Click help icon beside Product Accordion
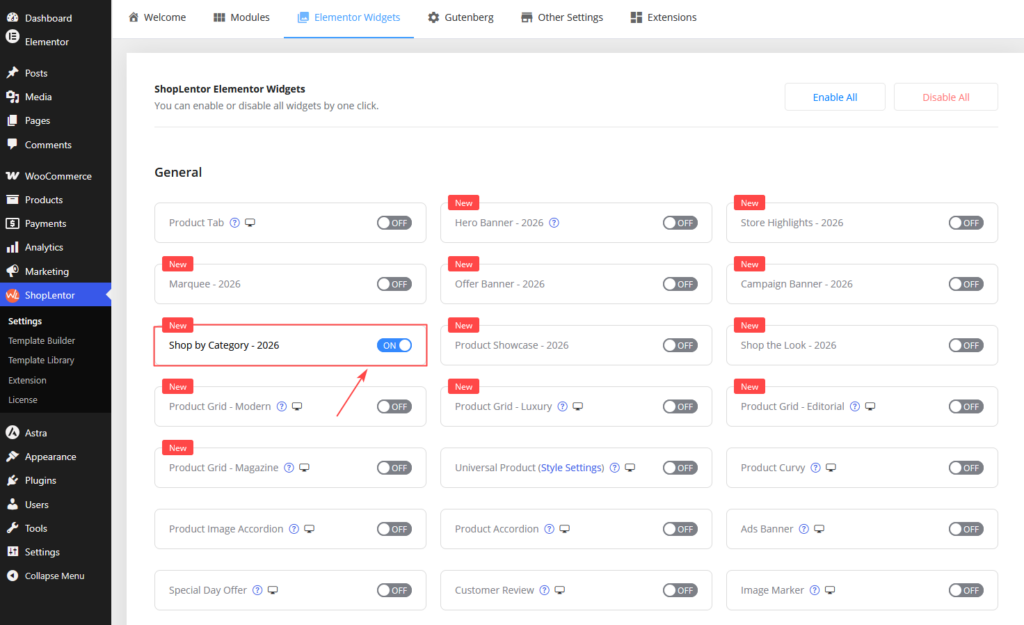Screen dimensions: 1024x625 [549, 529]
